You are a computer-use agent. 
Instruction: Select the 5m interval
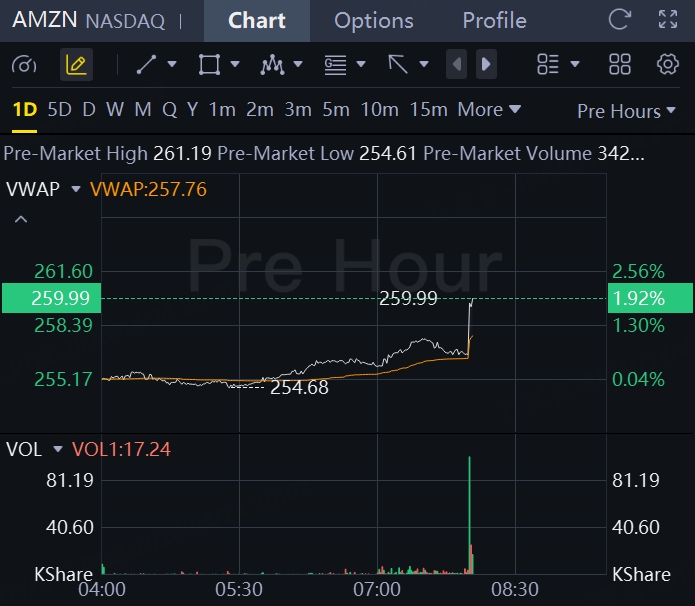(336, 109)
